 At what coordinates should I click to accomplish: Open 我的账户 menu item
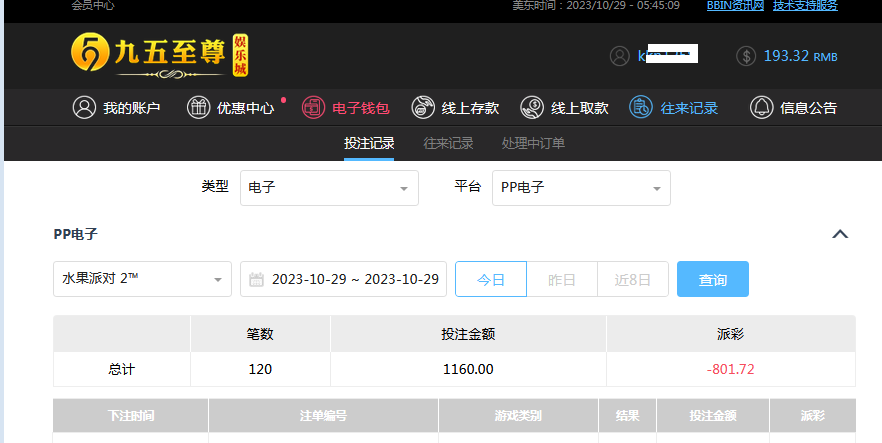point(116,107)
